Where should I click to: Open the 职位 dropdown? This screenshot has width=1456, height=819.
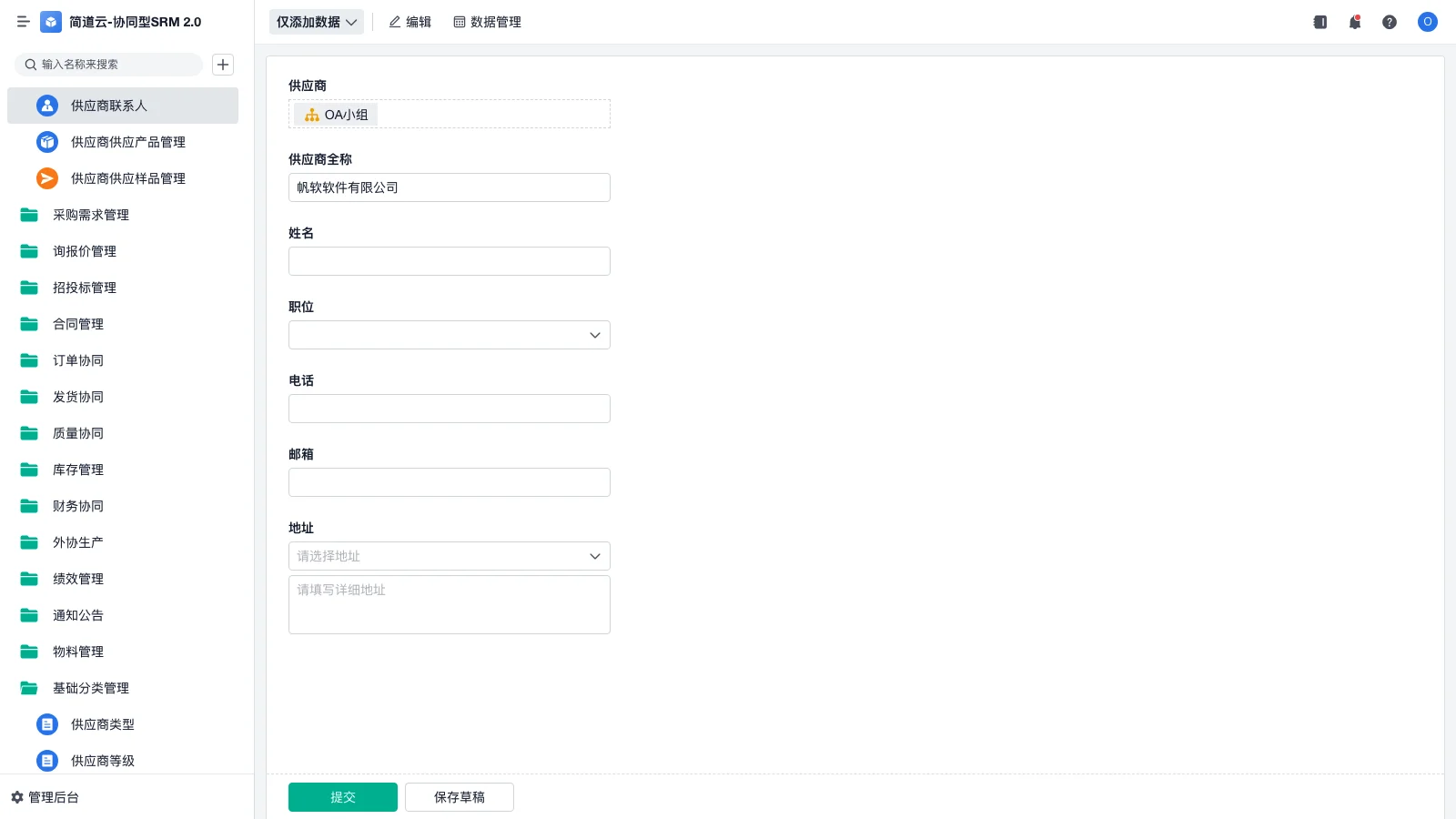click(450, 335)
